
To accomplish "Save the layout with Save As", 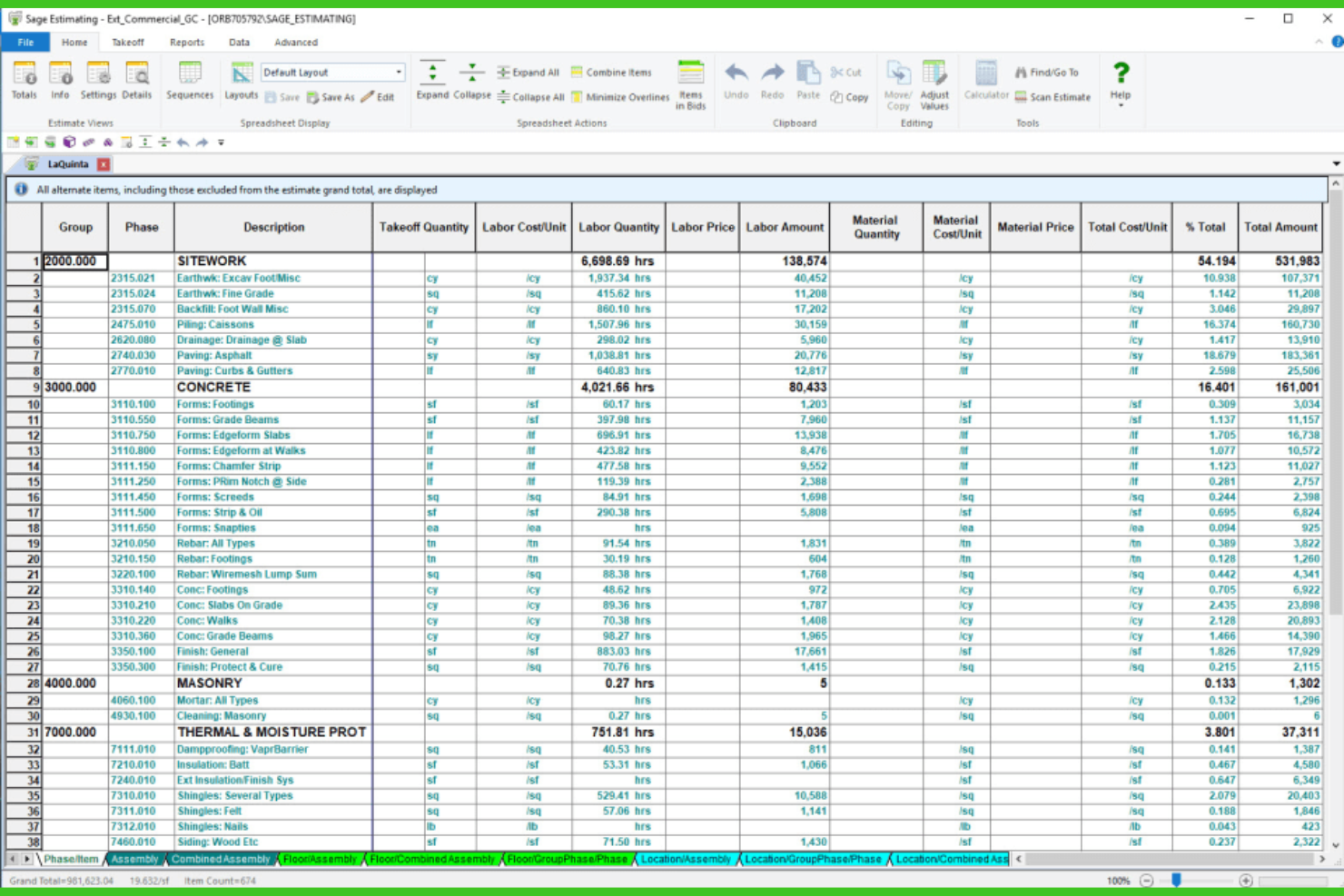I will (x=331, y=97).
